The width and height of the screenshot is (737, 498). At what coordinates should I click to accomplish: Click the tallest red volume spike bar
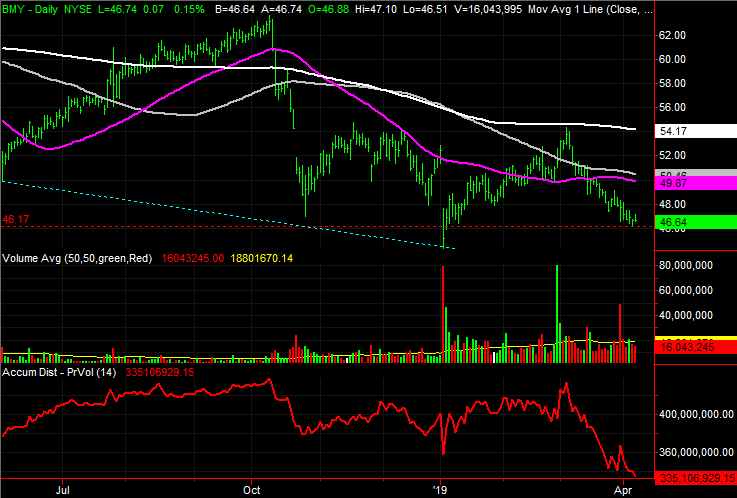pyautogui.click(x=443, y=314)
